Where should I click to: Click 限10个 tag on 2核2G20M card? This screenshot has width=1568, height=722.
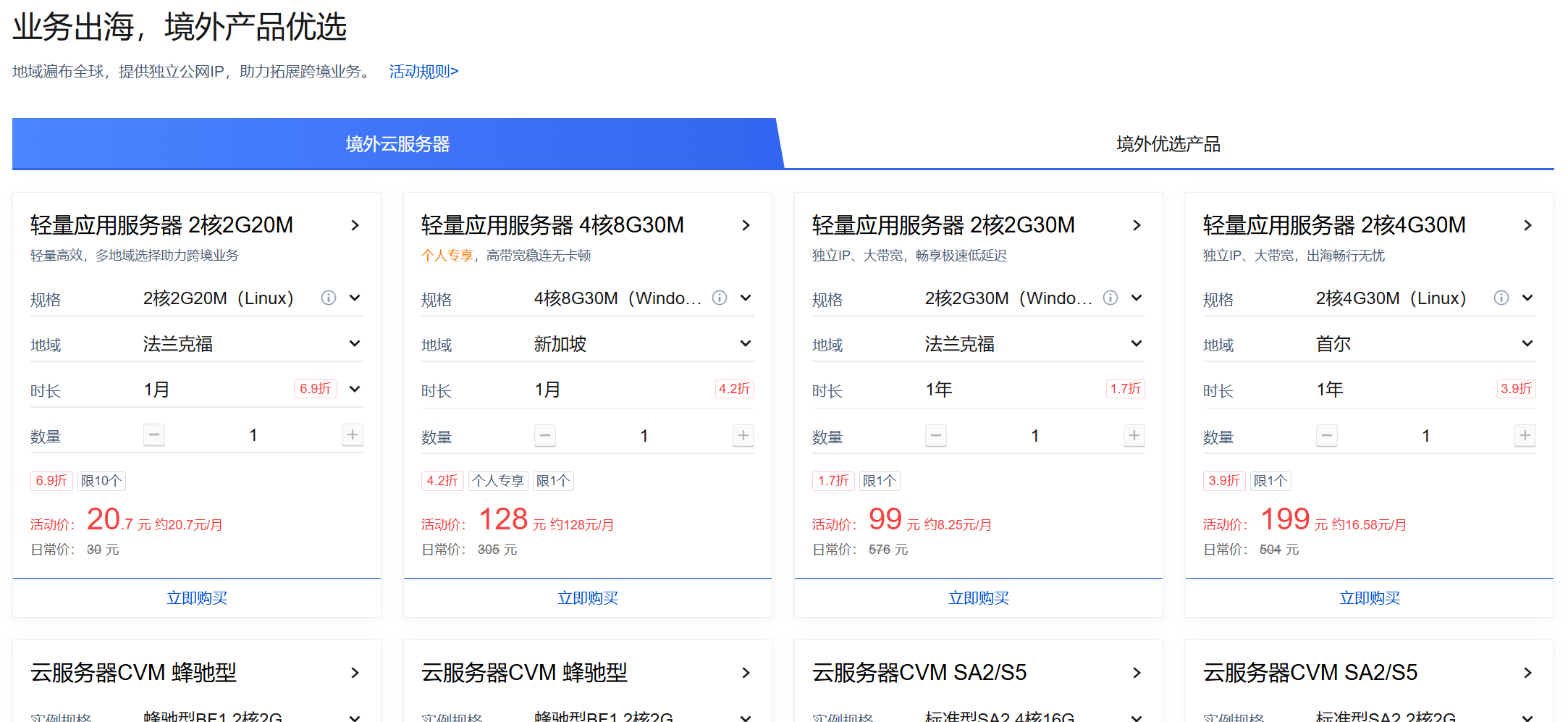click(101, 481)
